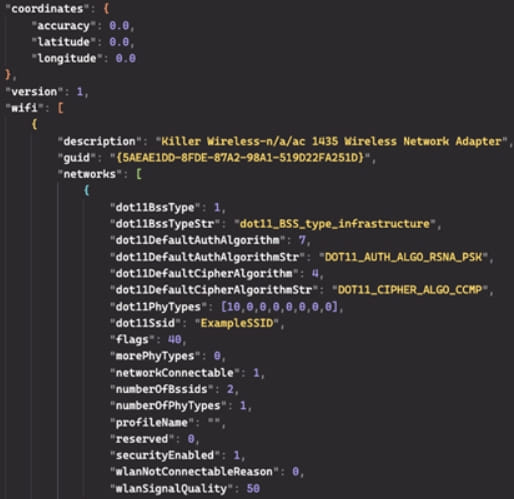Click the wlanSignalQuality value 50
This screenshot has height=499, width=514.
tap(253, 488)
